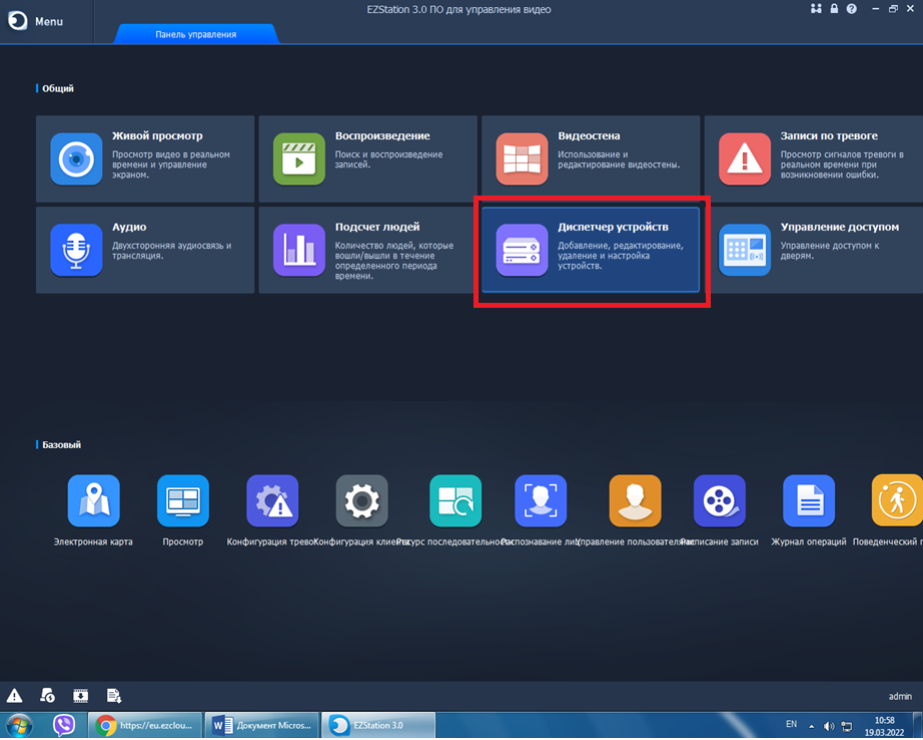Launch the Видеостена video wall module

click(591, 158)
